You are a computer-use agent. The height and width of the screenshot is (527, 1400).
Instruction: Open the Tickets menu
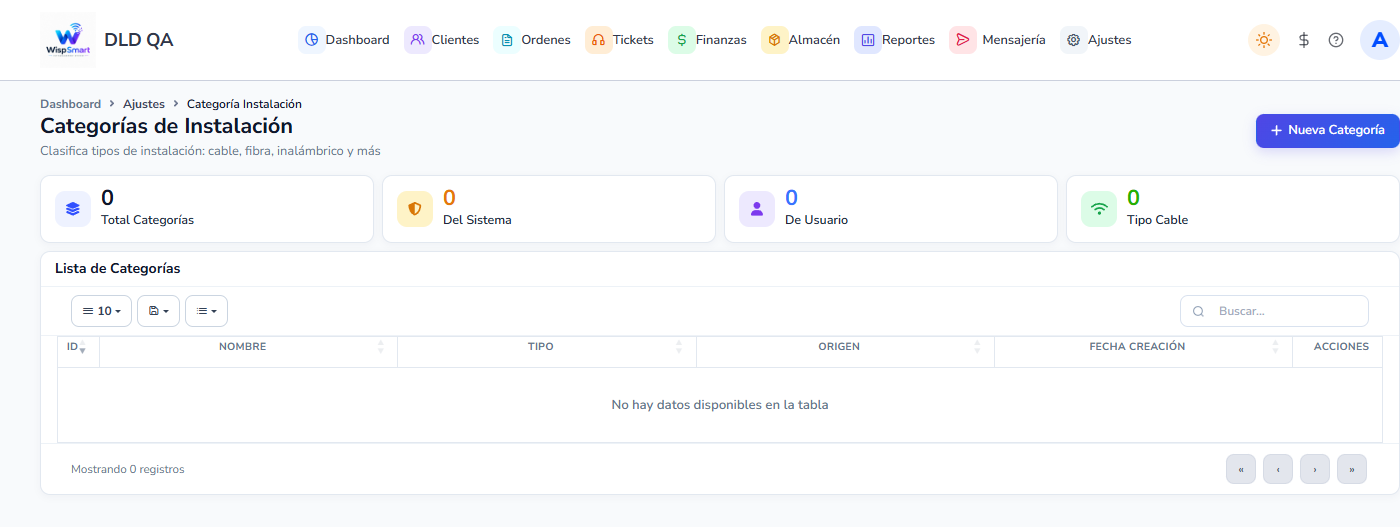620,40
